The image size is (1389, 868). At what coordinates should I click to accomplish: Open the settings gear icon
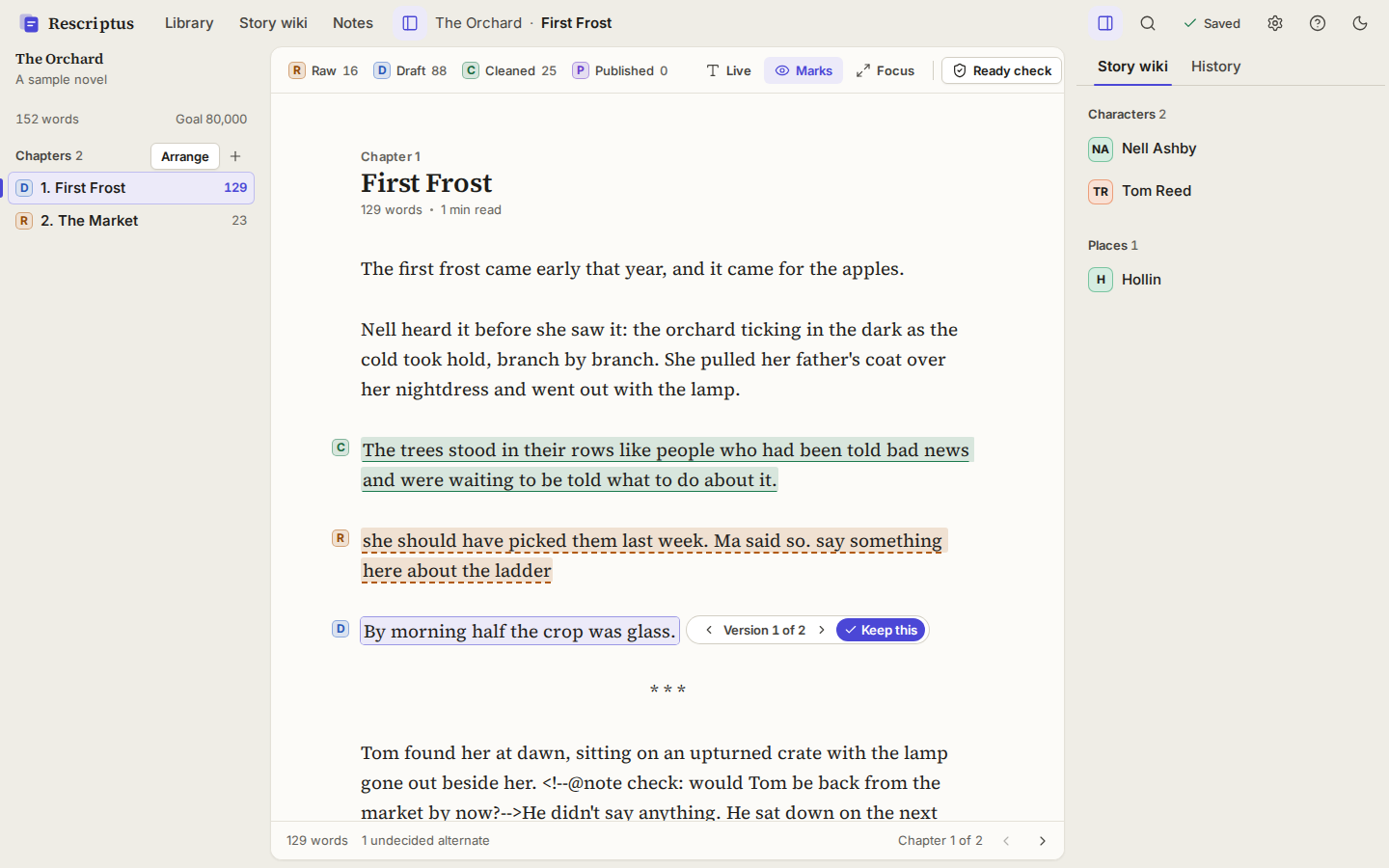point(1275,23)
